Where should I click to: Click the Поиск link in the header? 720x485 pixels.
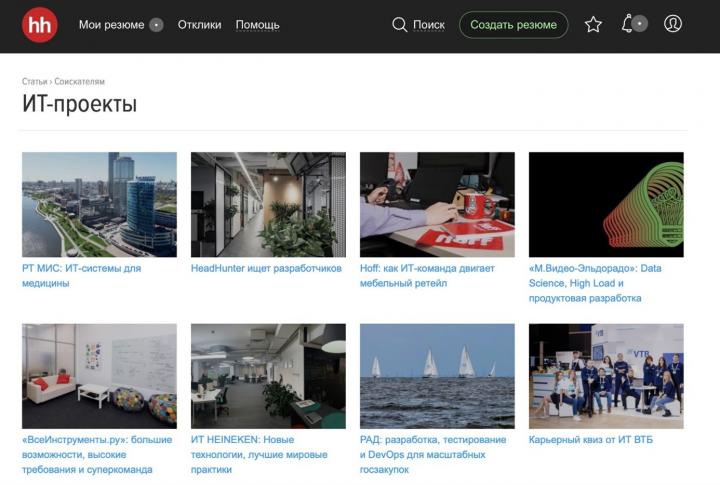click(429, 25)
